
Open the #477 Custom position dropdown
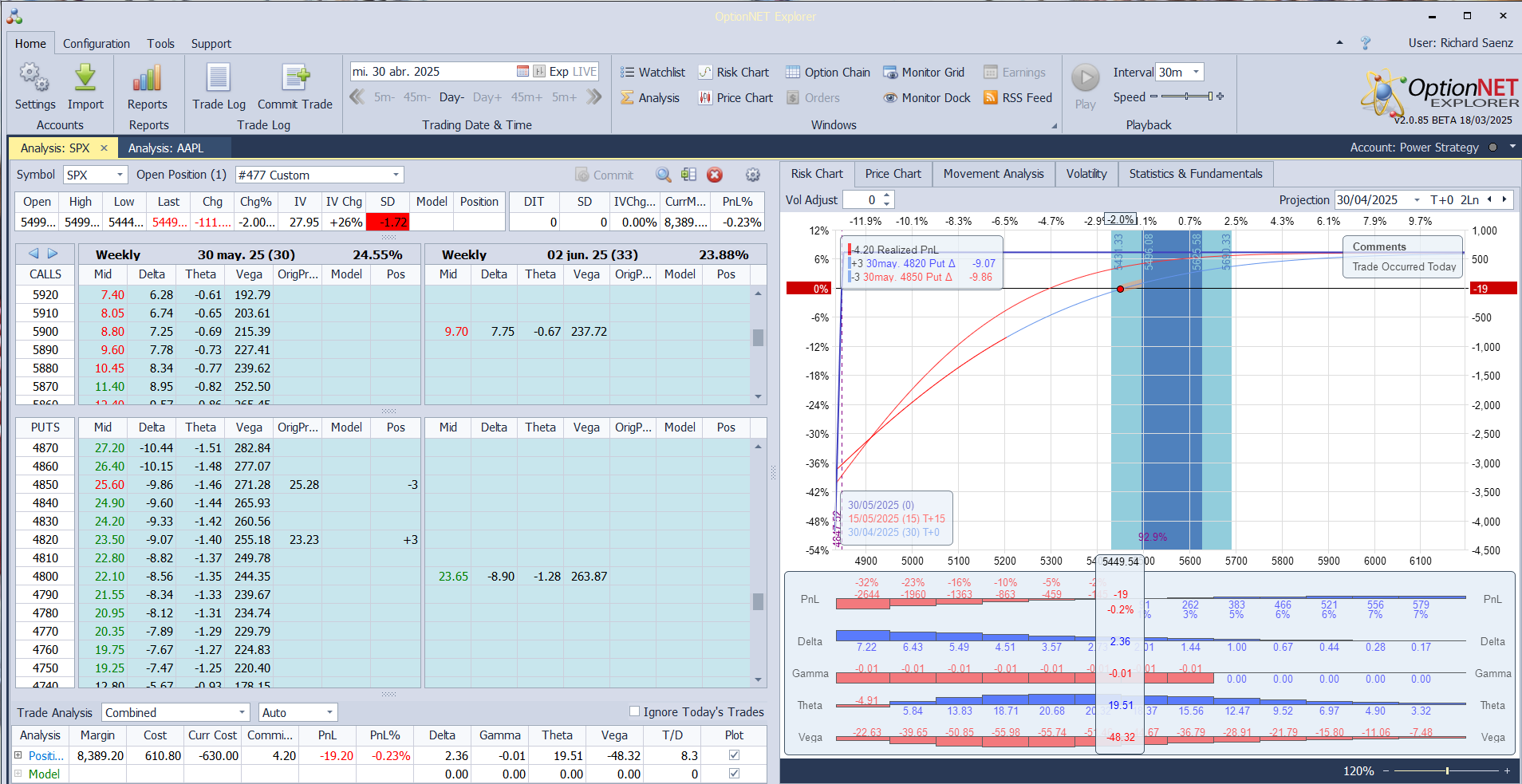coord(396,175)
